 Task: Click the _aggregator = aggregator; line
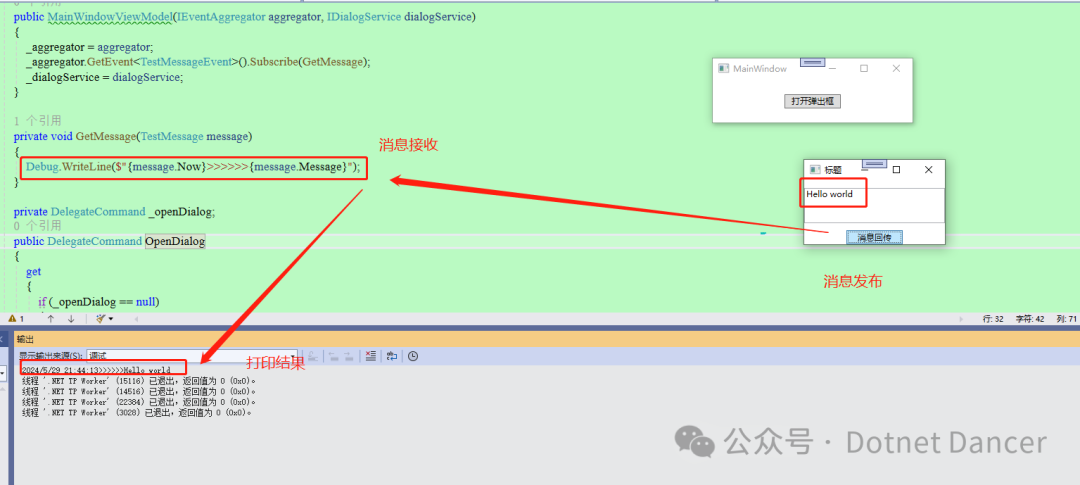[x=90, y=47]
